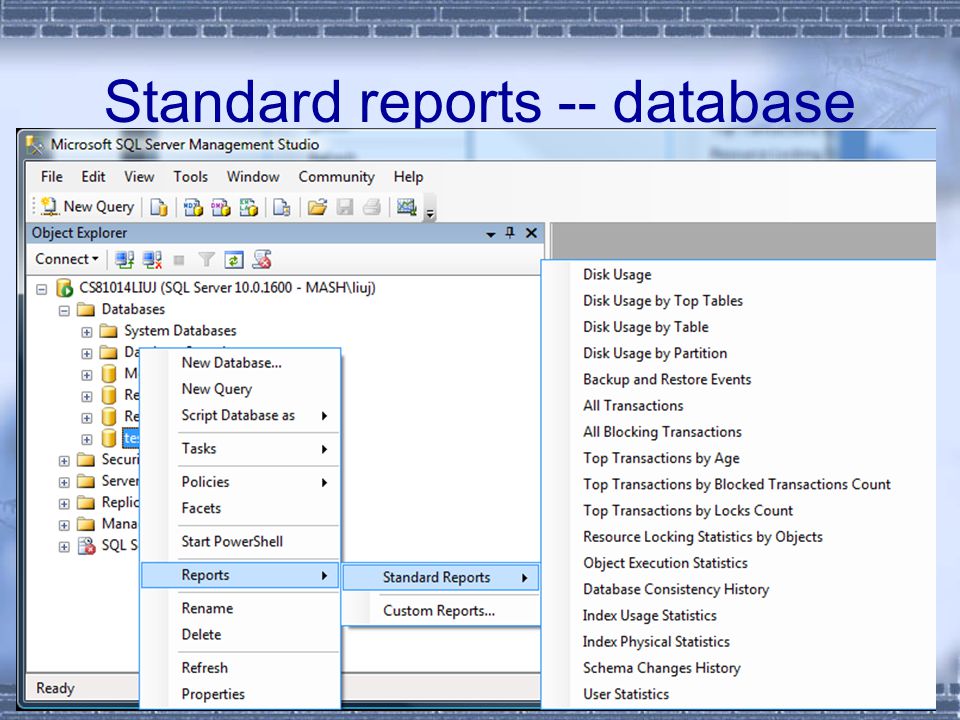Click Reports in the context menu

click(x=240, y=576)
